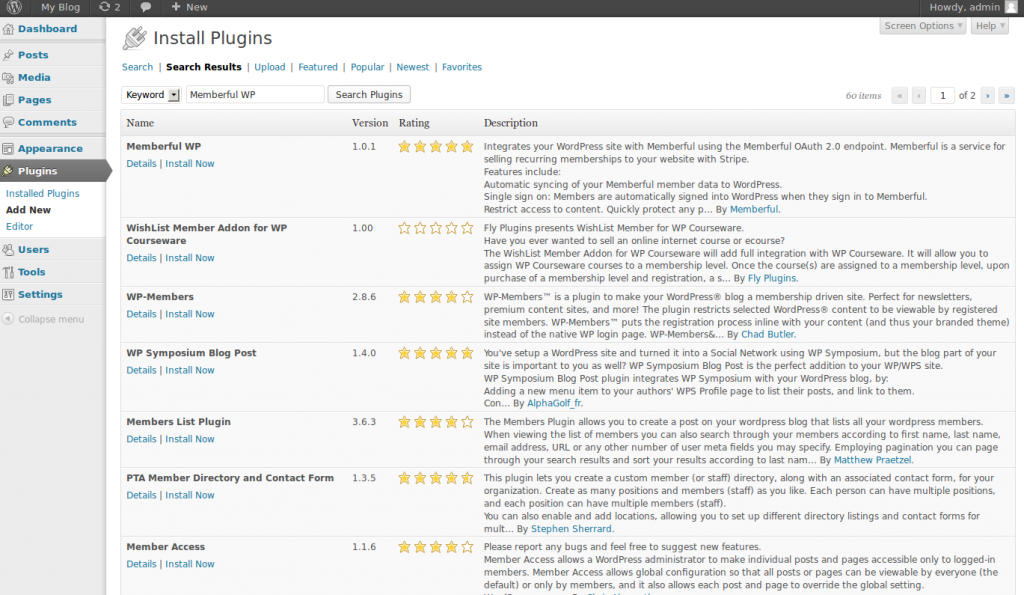Open the Appearance menu item
The height and width of the screenshot is (595, 1024).
(x=50, y=149)
